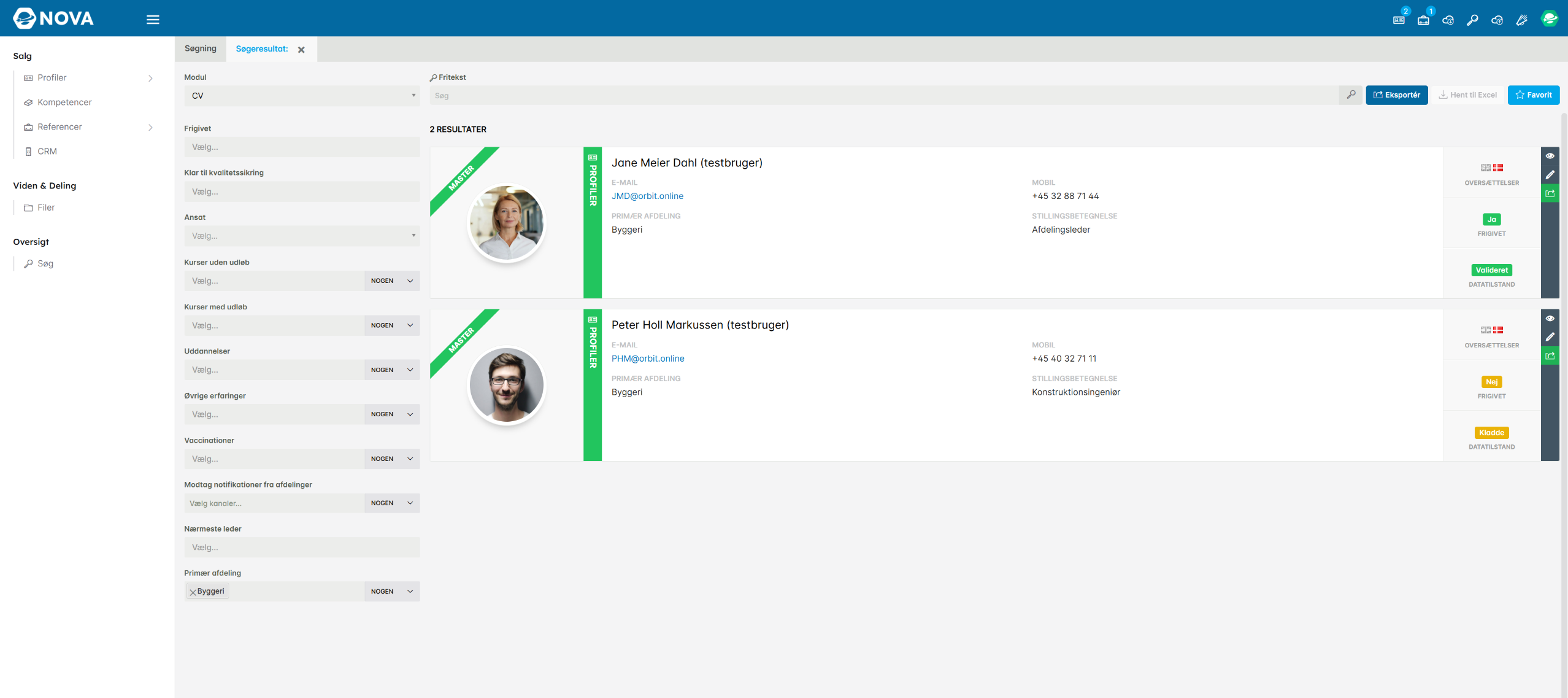Click the key search icon in top bar
Screen dimensions: 1568x698
[1472, 20]
